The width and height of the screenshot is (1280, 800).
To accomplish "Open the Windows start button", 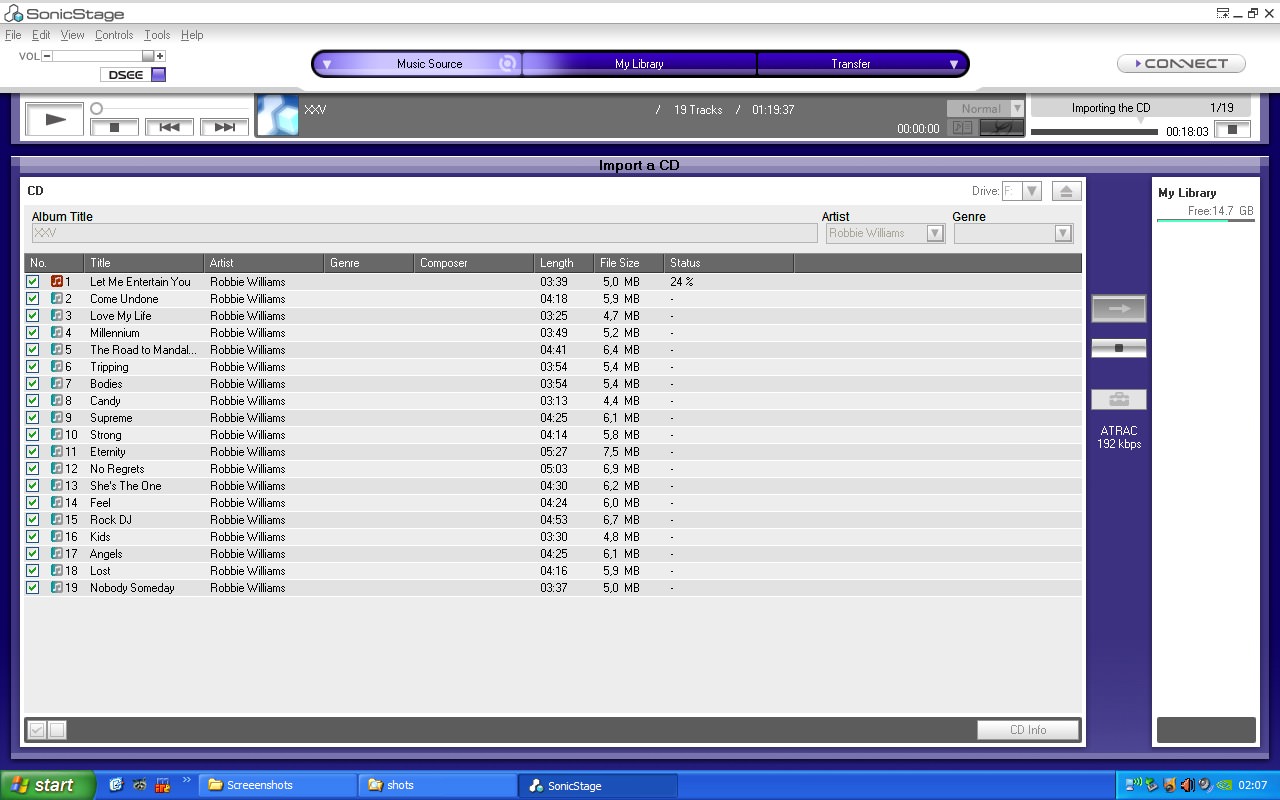I will coord(48,785).
